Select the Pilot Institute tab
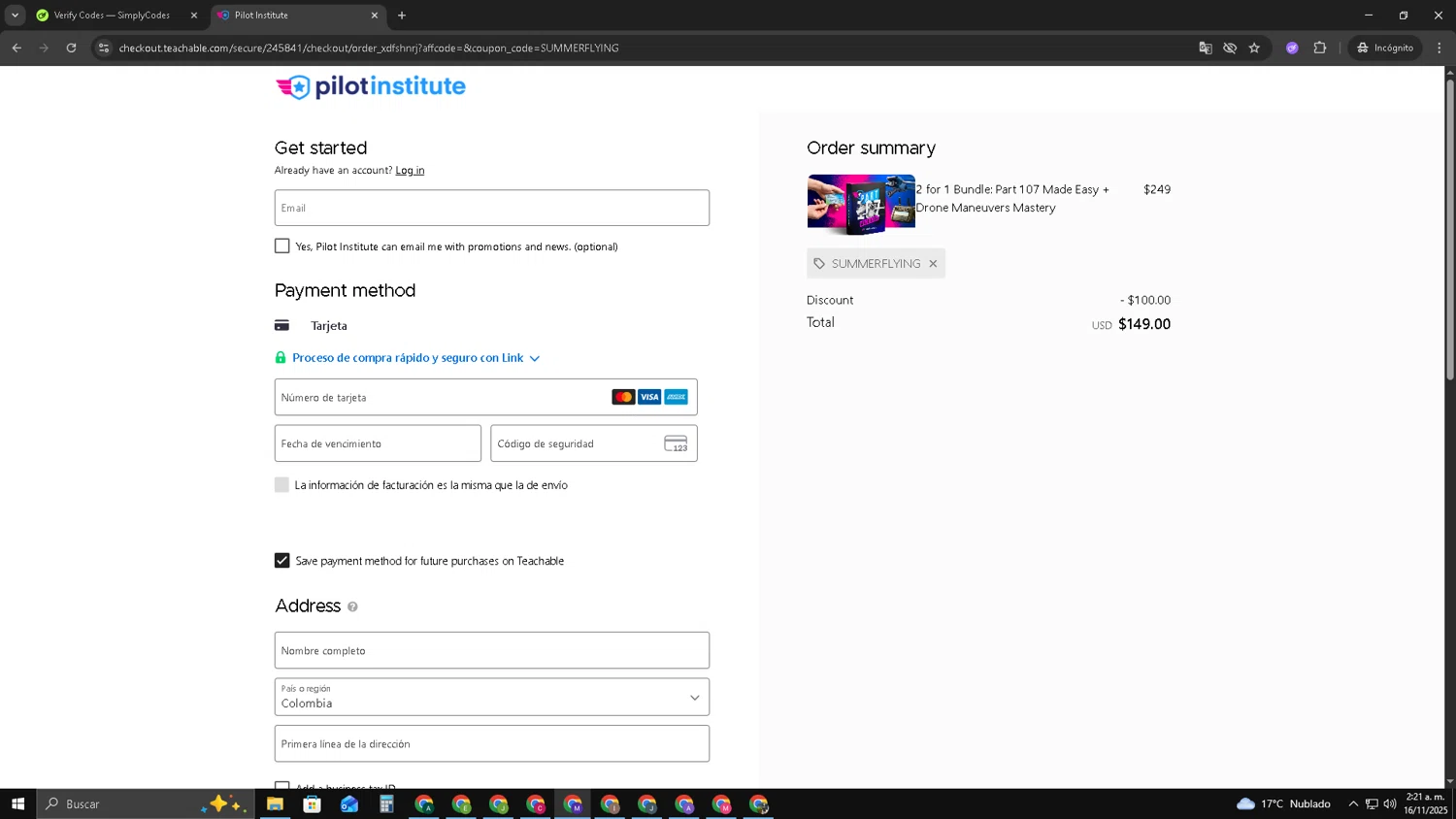Viewport: 1456px width, 819px height. [x=296, y=16]
